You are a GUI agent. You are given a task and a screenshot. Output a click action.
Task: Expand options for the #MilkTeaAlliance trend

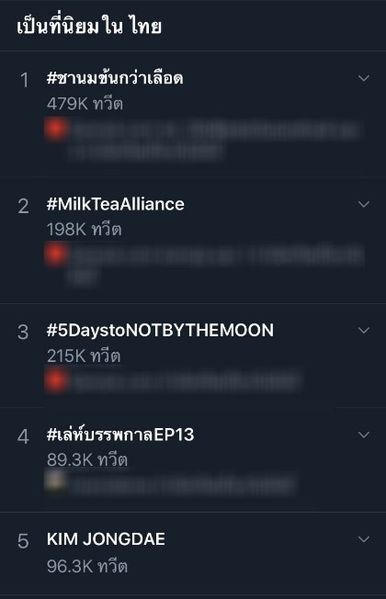(363, 204)
